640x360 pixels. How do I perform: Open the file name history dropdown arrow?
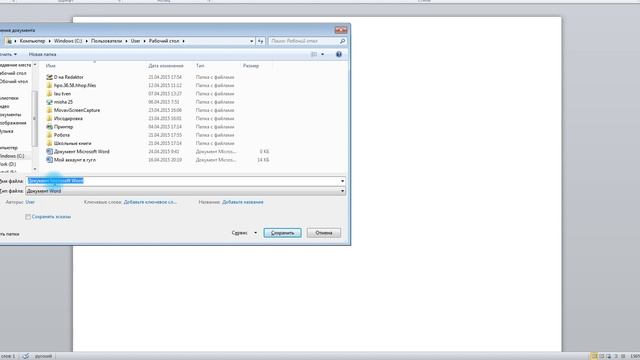342,181
